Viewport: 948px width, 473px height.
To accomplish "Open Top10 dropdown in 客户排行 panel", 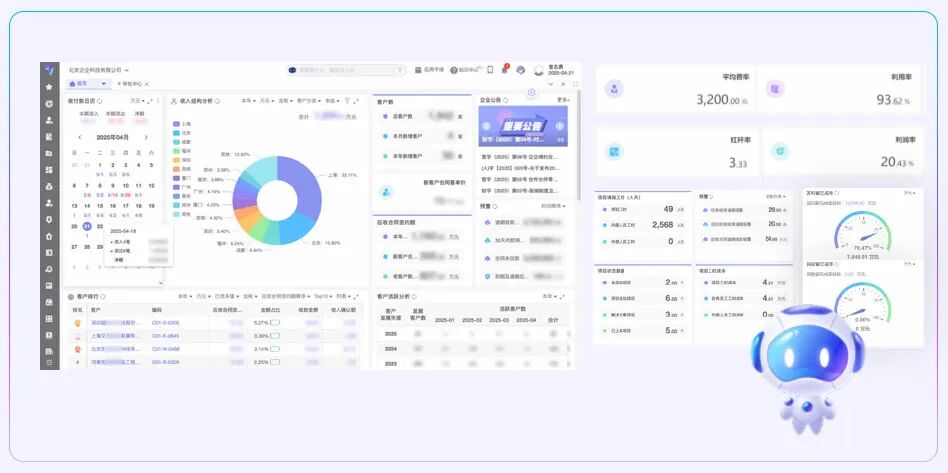I will [323, 296].
